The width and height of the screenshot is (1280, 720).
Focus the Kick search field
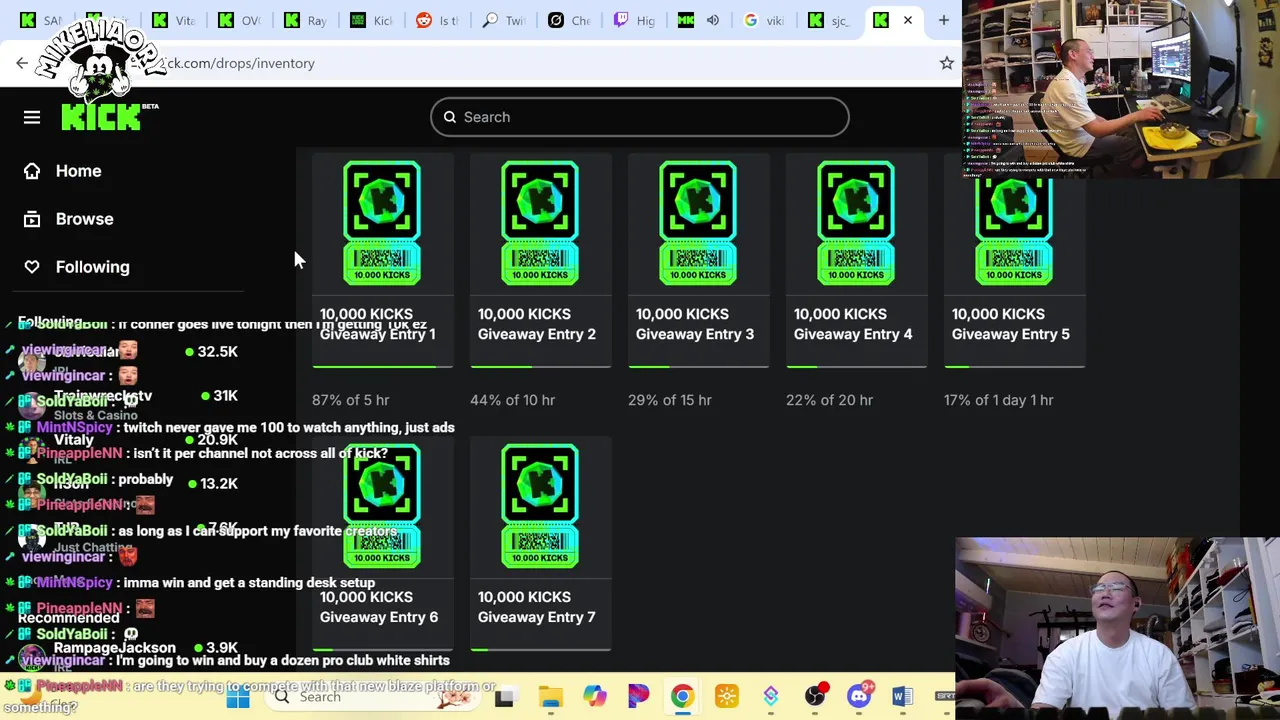[640, 117]
